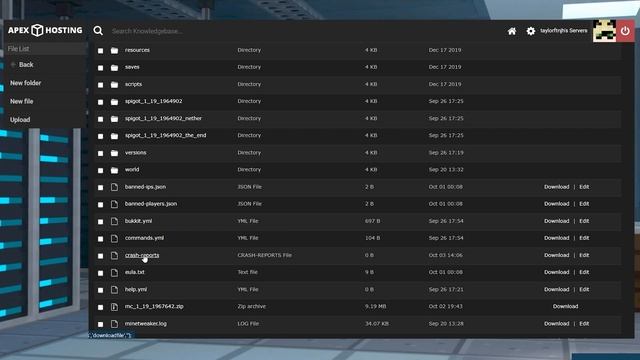This screenshot has width=640, height=360.
Task: Download banned-players.json
Action: 556,204
